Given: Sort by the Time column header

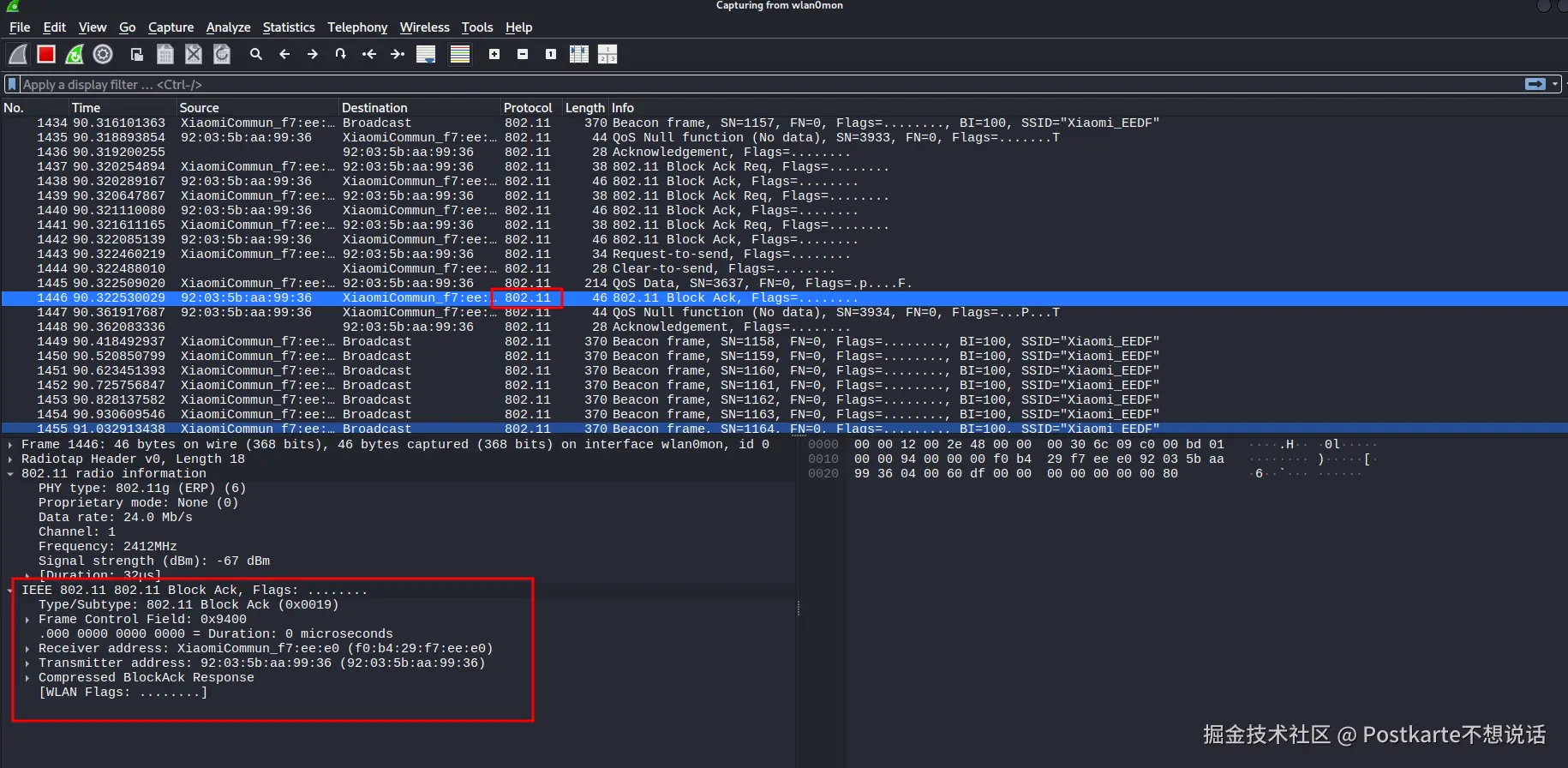Looking at the screenshot, I should [123, 107].
